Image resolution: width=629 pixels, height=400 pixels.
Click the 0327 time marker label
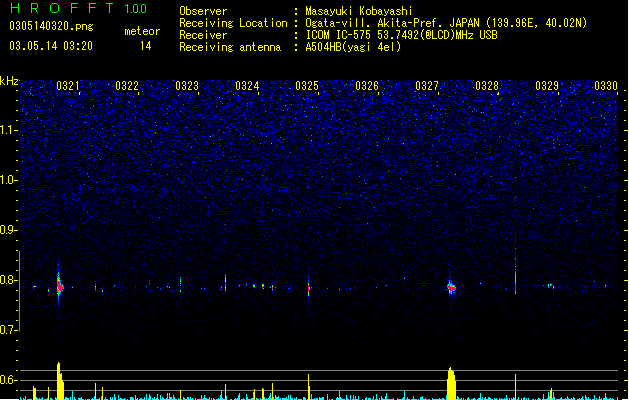[x=427, y=86]
